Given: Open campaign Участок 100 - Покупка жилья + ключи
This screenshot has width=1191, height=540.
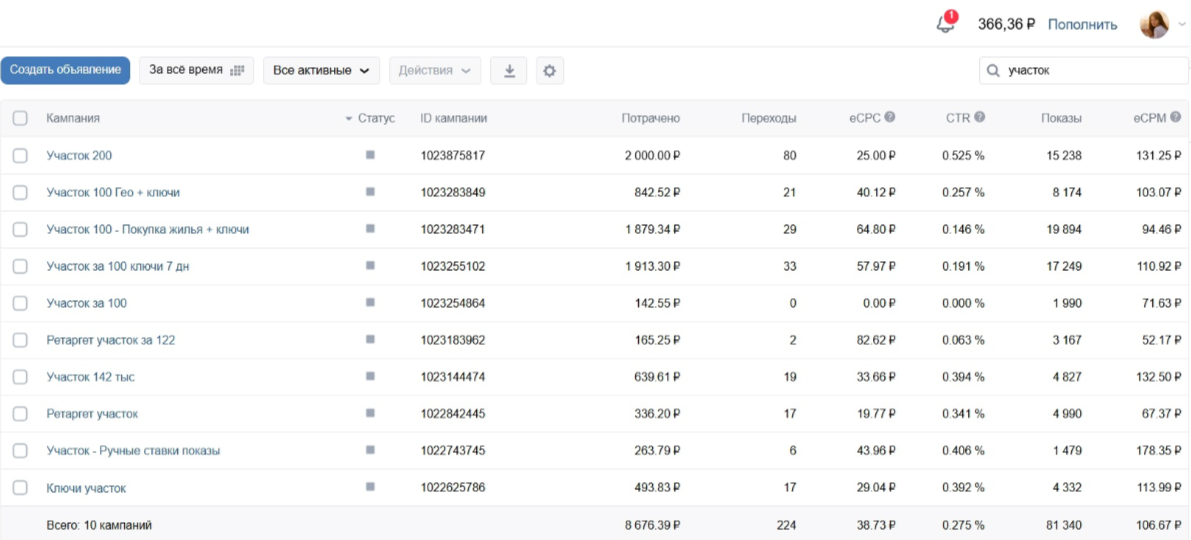Looking at the screenshot, I should coord(147,229).
